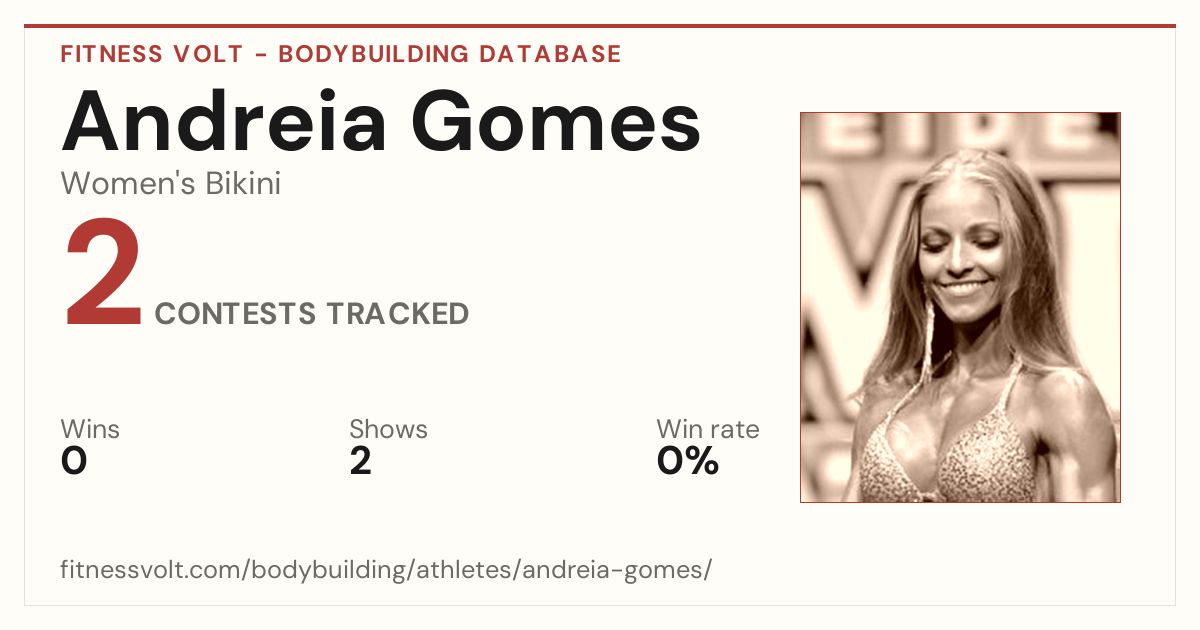Click the Contests Tracked label
1200x630 pixels.
pyautogui.click(x=312, y=314)
